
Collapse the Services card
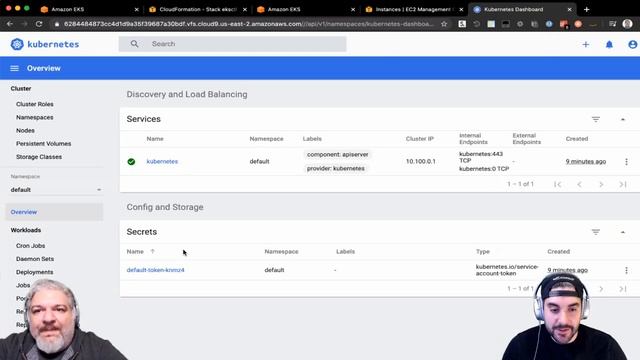coord(623,119)
